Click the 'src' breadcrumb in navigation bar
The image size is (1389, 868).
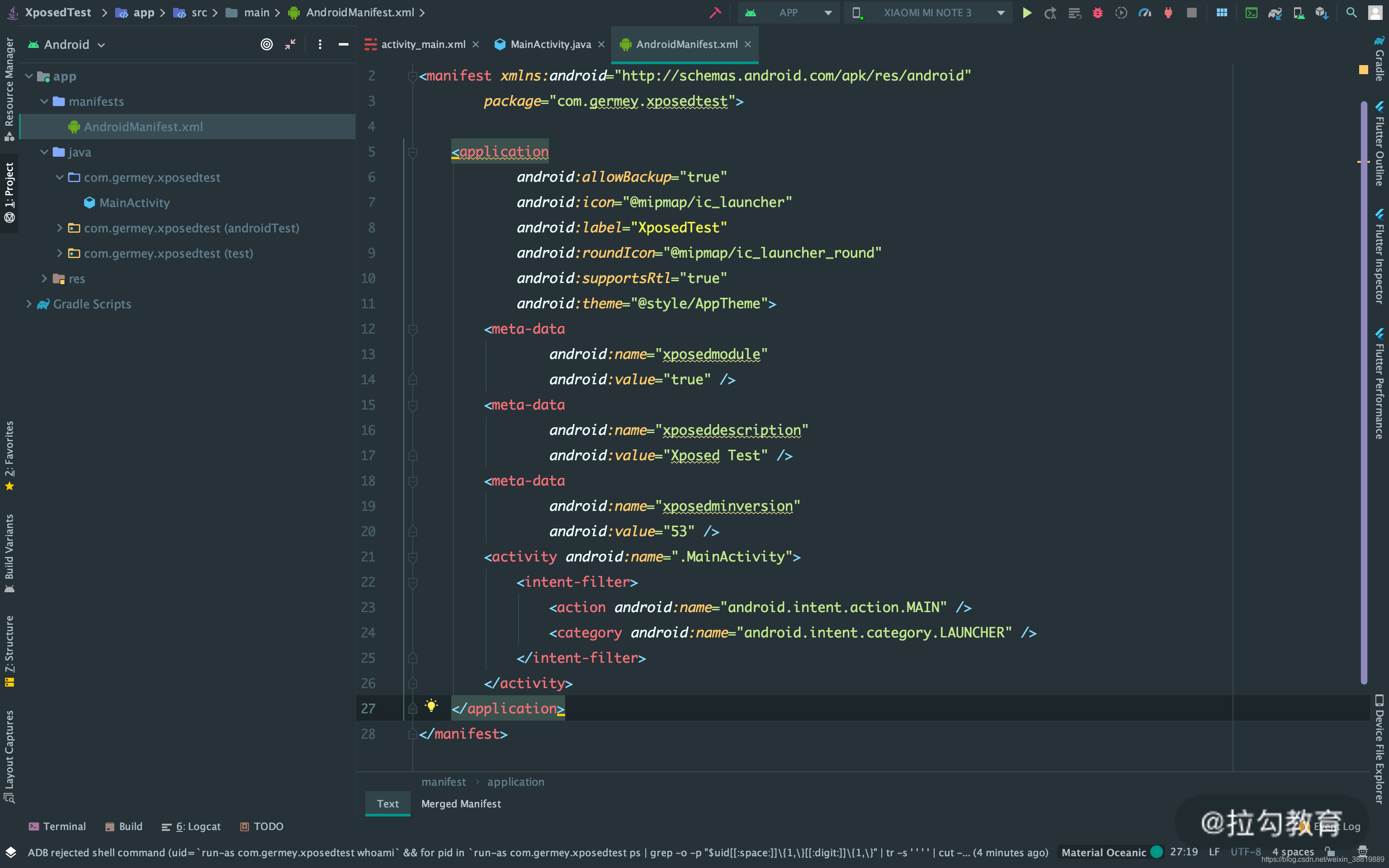(x=191, y=13)
